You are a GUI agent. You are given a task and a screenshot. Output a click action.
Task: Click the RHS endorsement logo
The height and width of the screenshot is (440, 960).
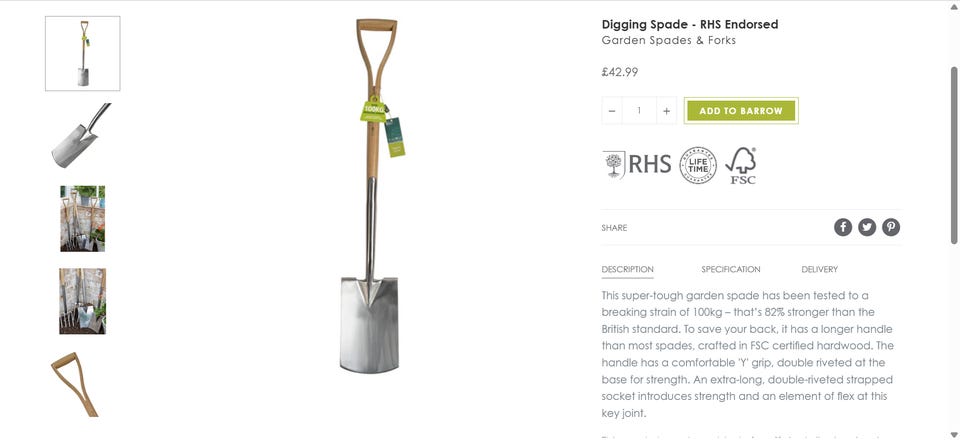(636, 165)
